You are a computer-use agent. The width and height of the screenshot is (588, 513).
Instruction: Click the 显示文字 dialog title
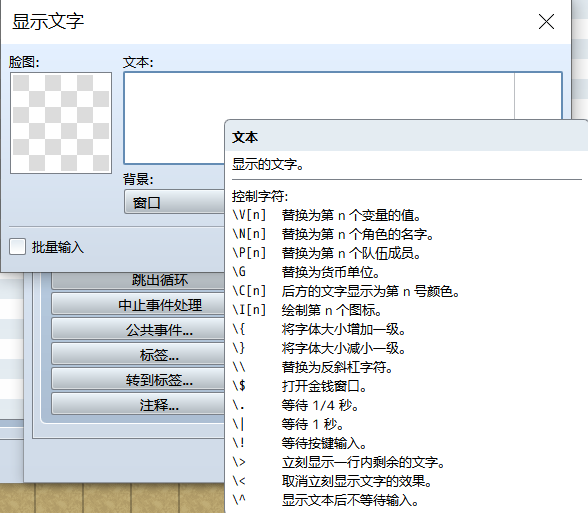tap(48, 21)
